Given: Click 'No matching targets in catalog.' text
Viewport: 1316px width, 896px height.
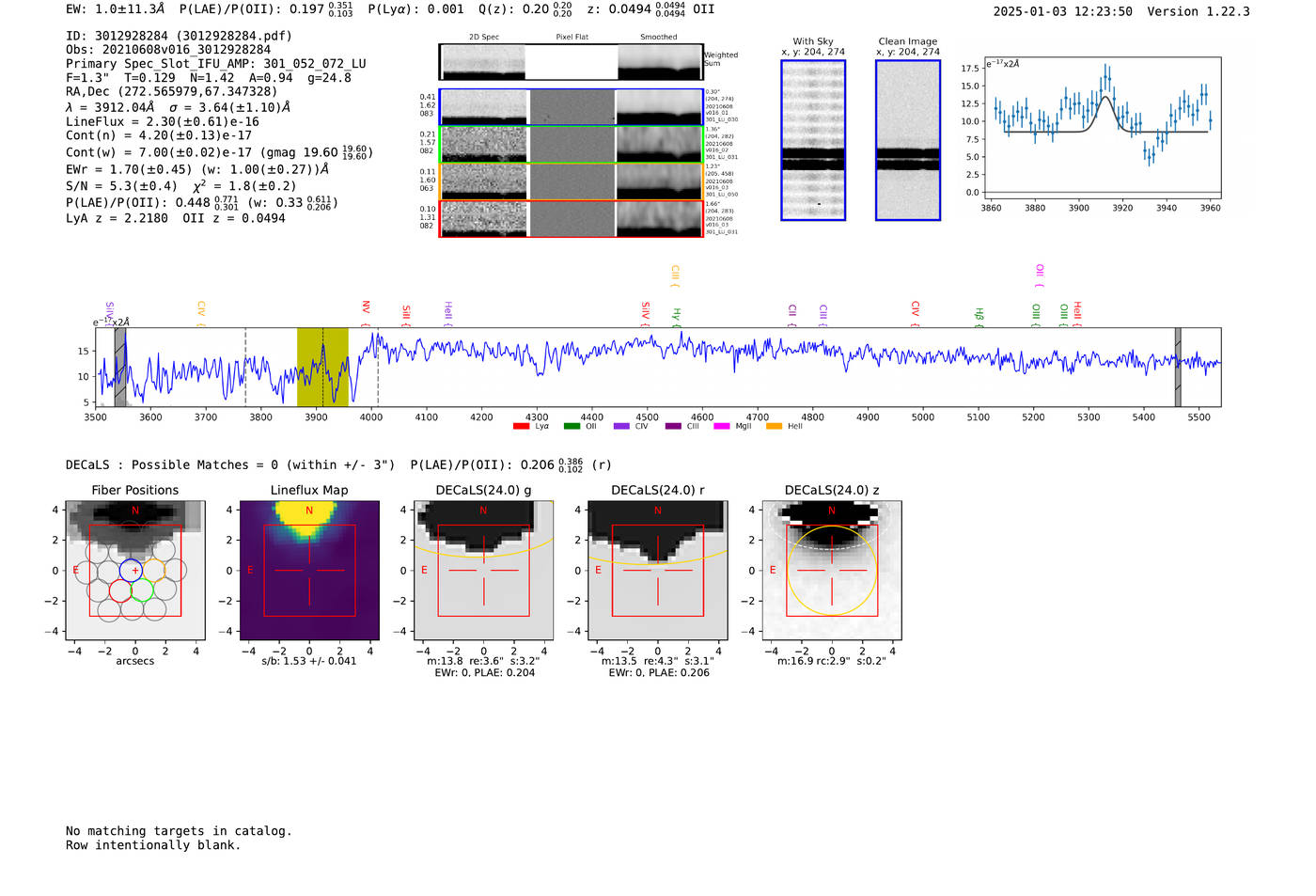Looking at the screenshot, I should 179,830.
